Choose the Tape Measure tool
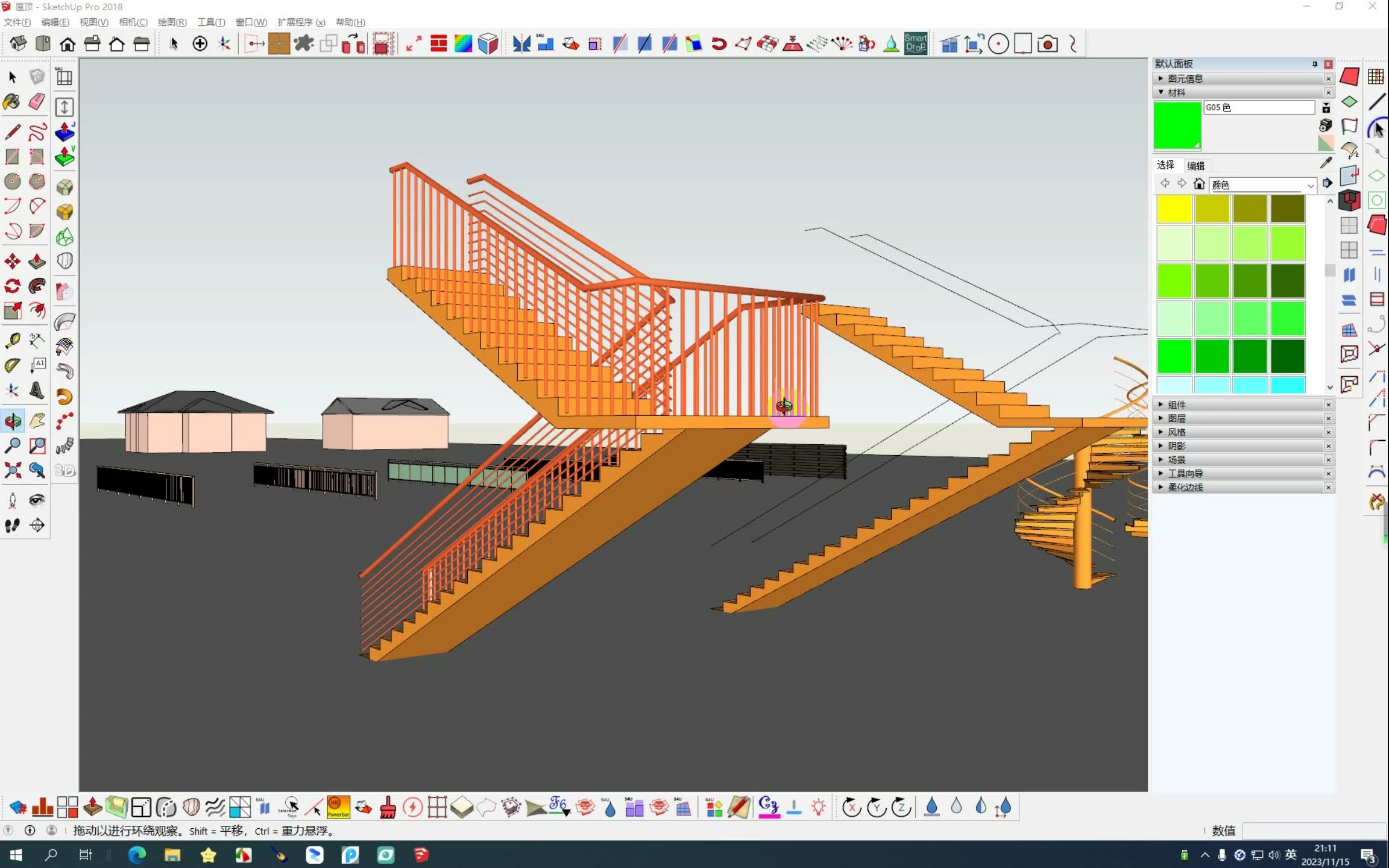 (12, 341)
